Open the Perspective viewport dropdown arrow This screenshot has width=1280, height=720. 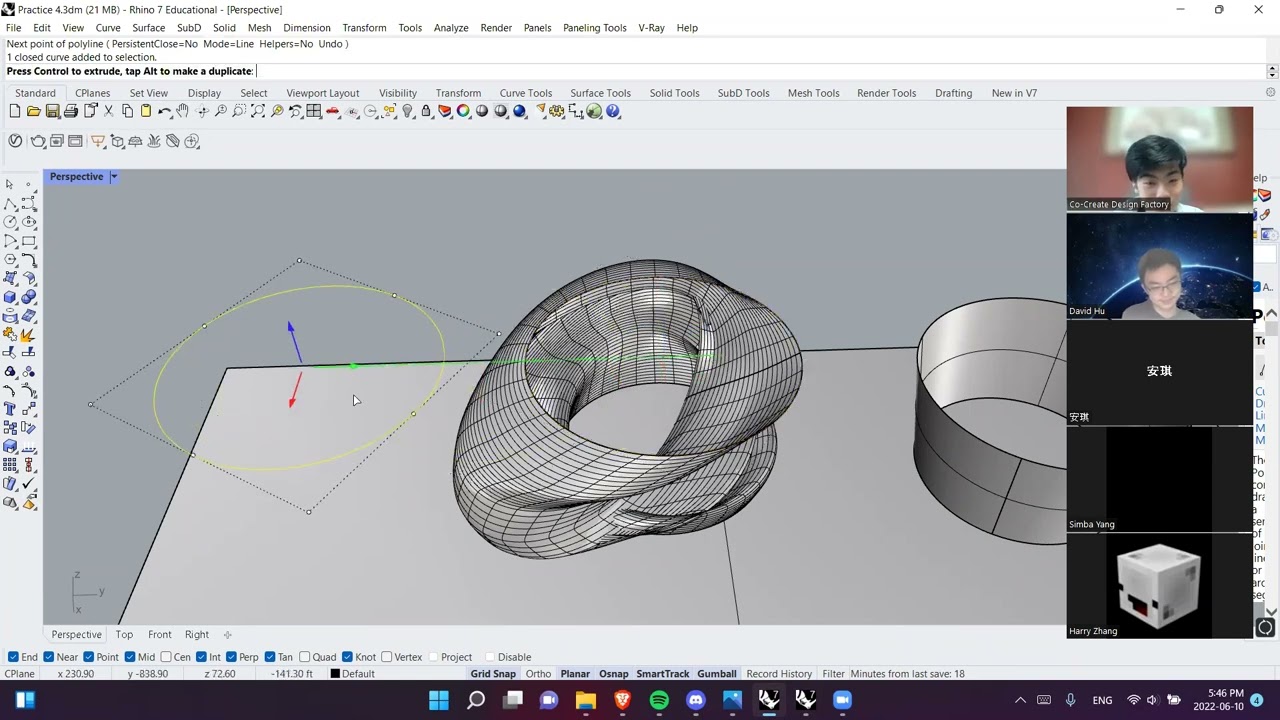click(x=113, y=176)
